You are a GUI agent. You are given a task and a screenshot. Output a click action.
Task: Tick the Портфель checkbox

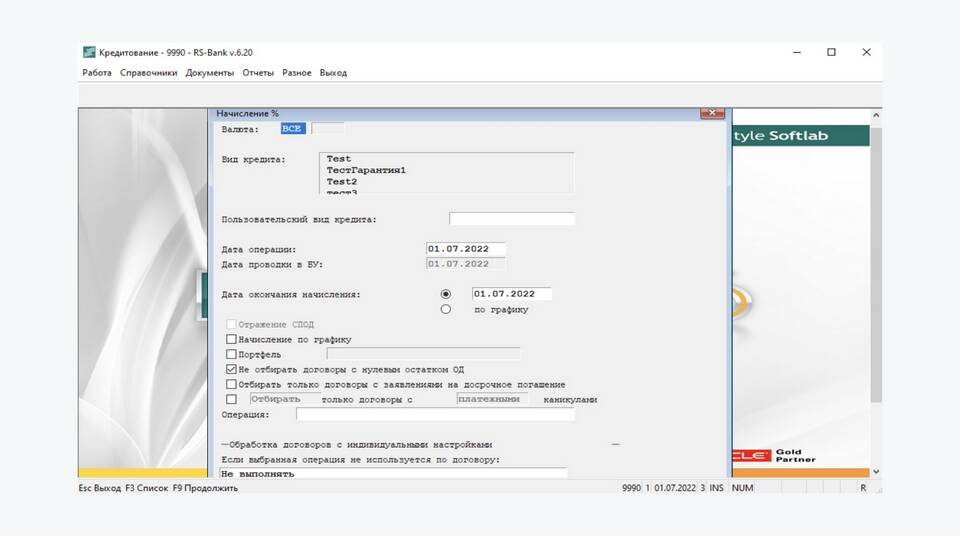tap(232, 354)
